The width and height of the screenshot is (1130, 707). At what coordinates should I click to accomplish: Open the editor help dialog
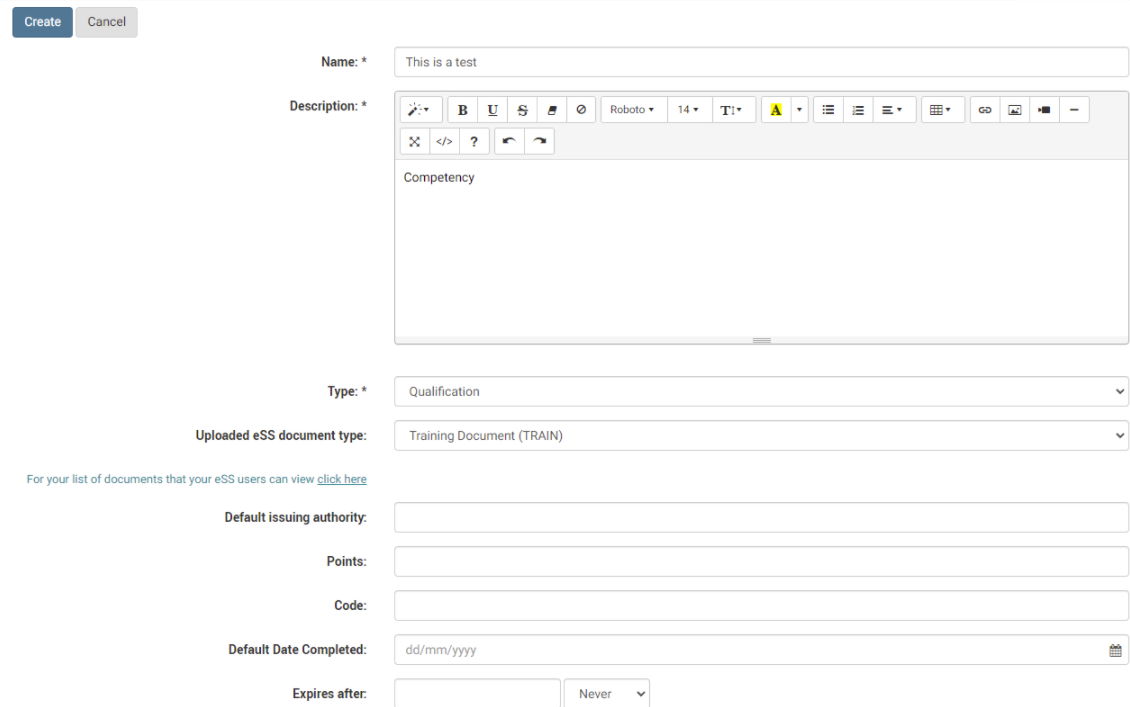coord(473,141)
